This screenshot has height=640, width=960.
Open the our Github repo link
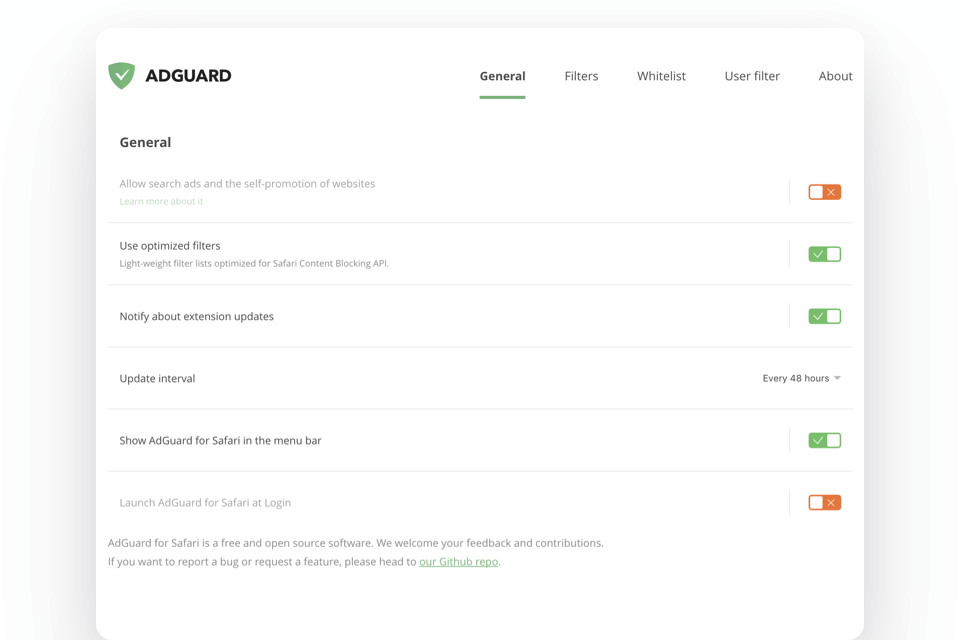[458, 561]
